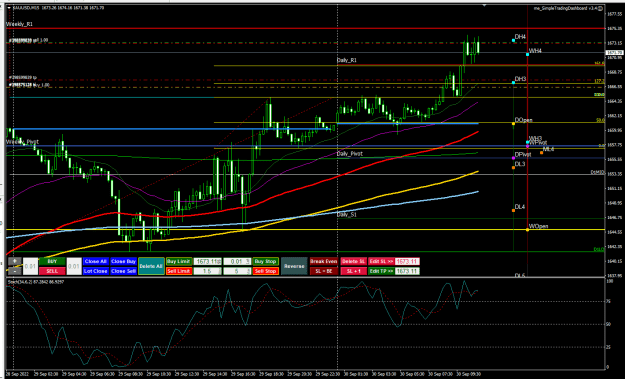625x379 pixels.
Task: Click the DH3 level marker
Action: tap(513, 82)
